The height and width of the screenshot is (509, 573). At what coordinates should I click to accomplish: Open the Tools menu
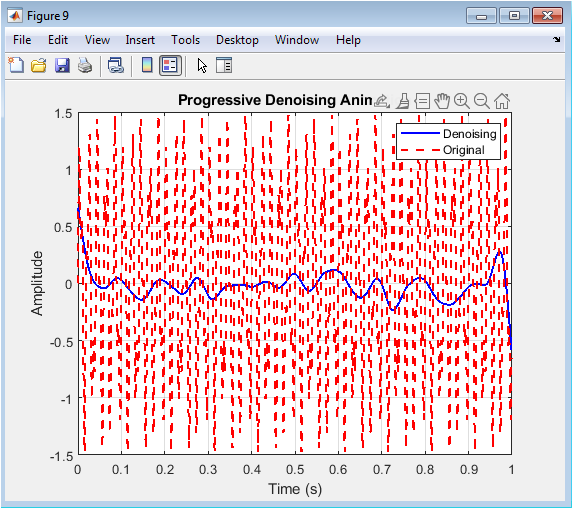click(186, 40)
